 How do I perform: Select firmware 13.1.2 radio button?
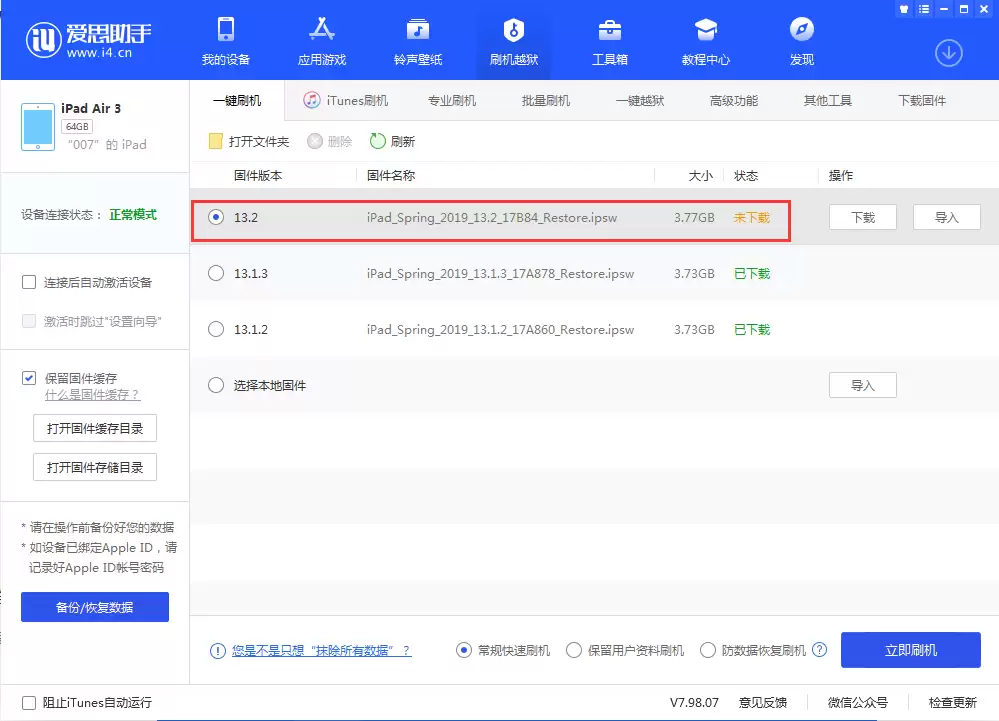(216, 329)
